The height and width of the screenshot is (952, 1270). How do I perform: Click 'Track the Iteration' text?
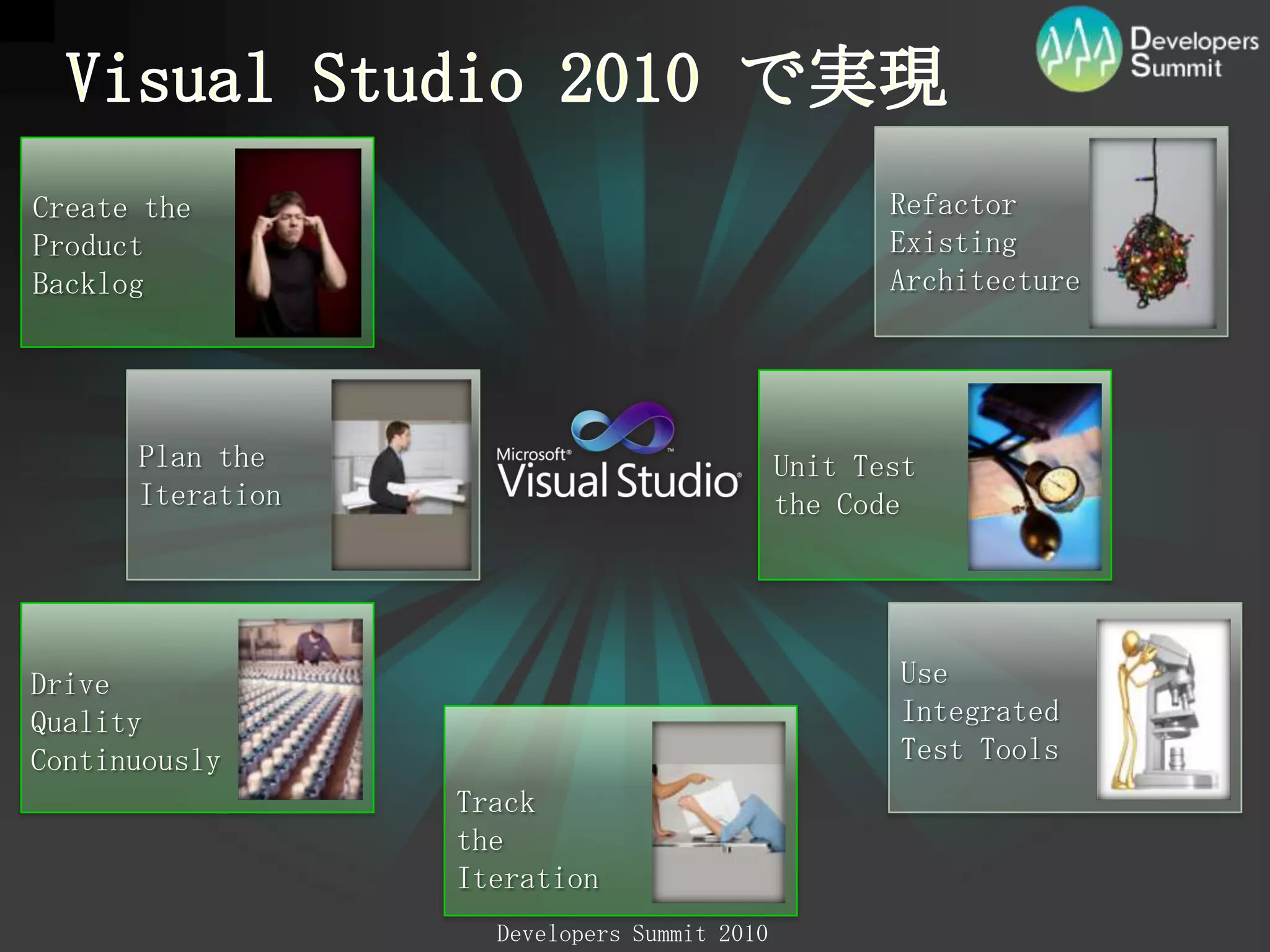(528, 840)
